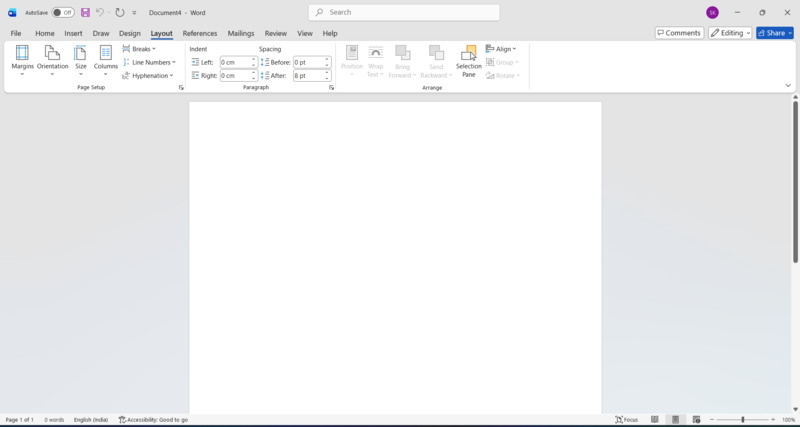800x427 pixels.
Task: Increase left indent with the up arrow
Action: [254, 60]
